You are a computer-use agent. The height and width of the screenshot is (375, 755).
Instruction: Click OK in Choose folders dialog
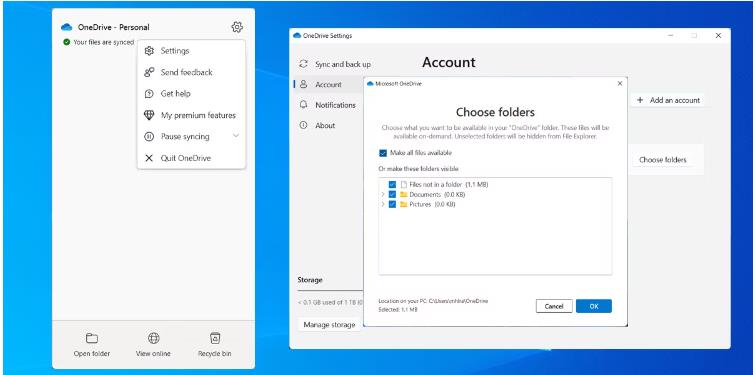tap(594, 306)
